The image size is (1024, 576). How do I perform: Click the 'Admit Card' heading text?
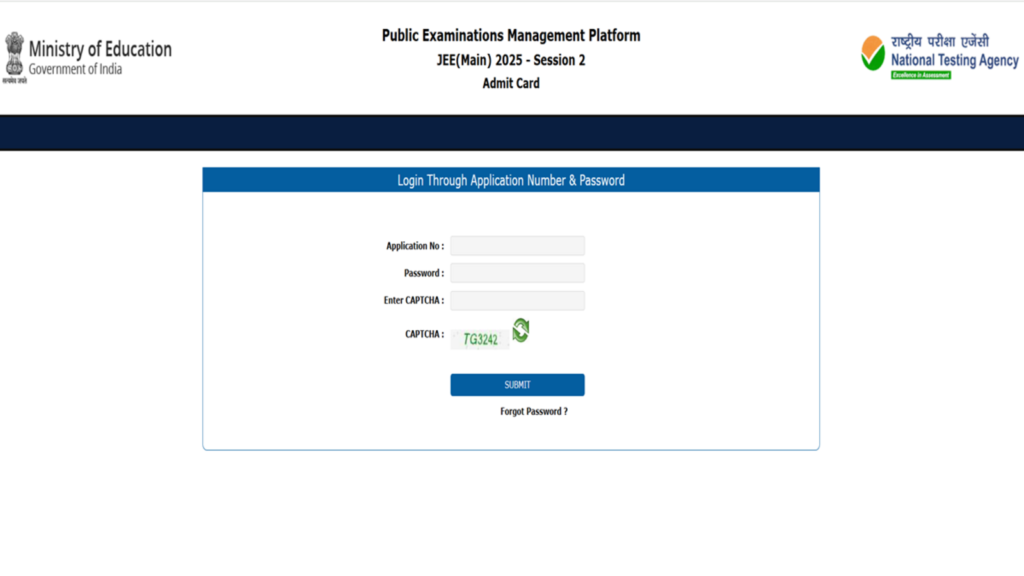pos(511,83)
